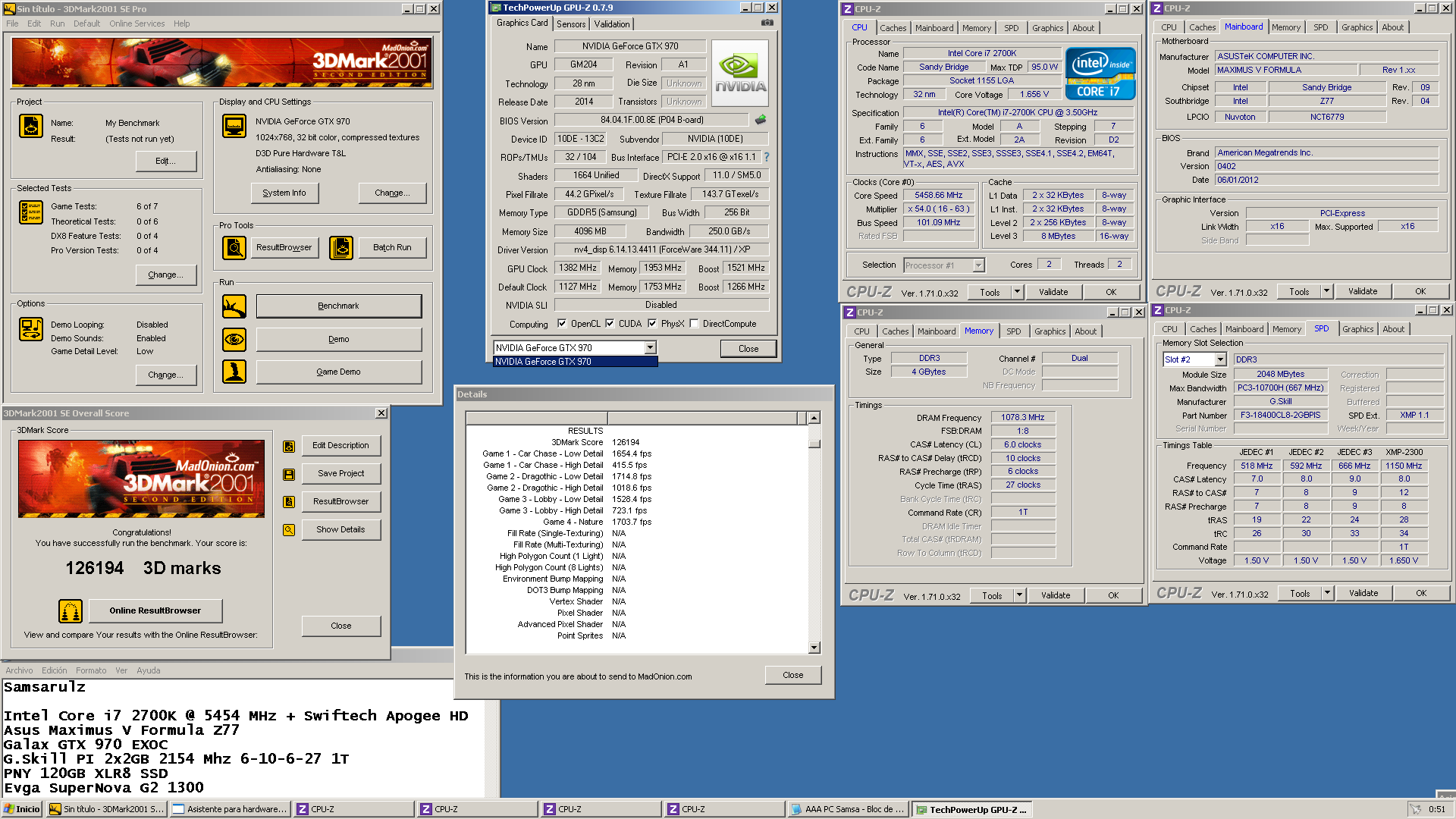Open the TechPowerUp GPU-Z taskbar item

[971, 809]
